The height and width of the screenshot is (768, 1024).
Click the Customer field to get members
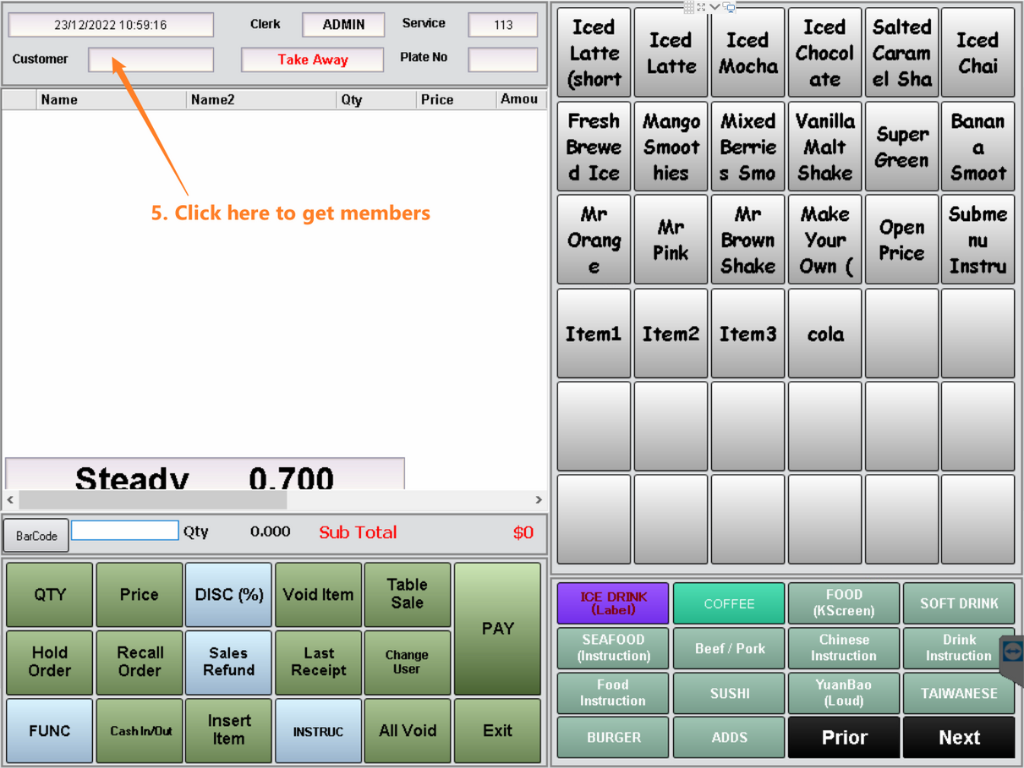150,60
